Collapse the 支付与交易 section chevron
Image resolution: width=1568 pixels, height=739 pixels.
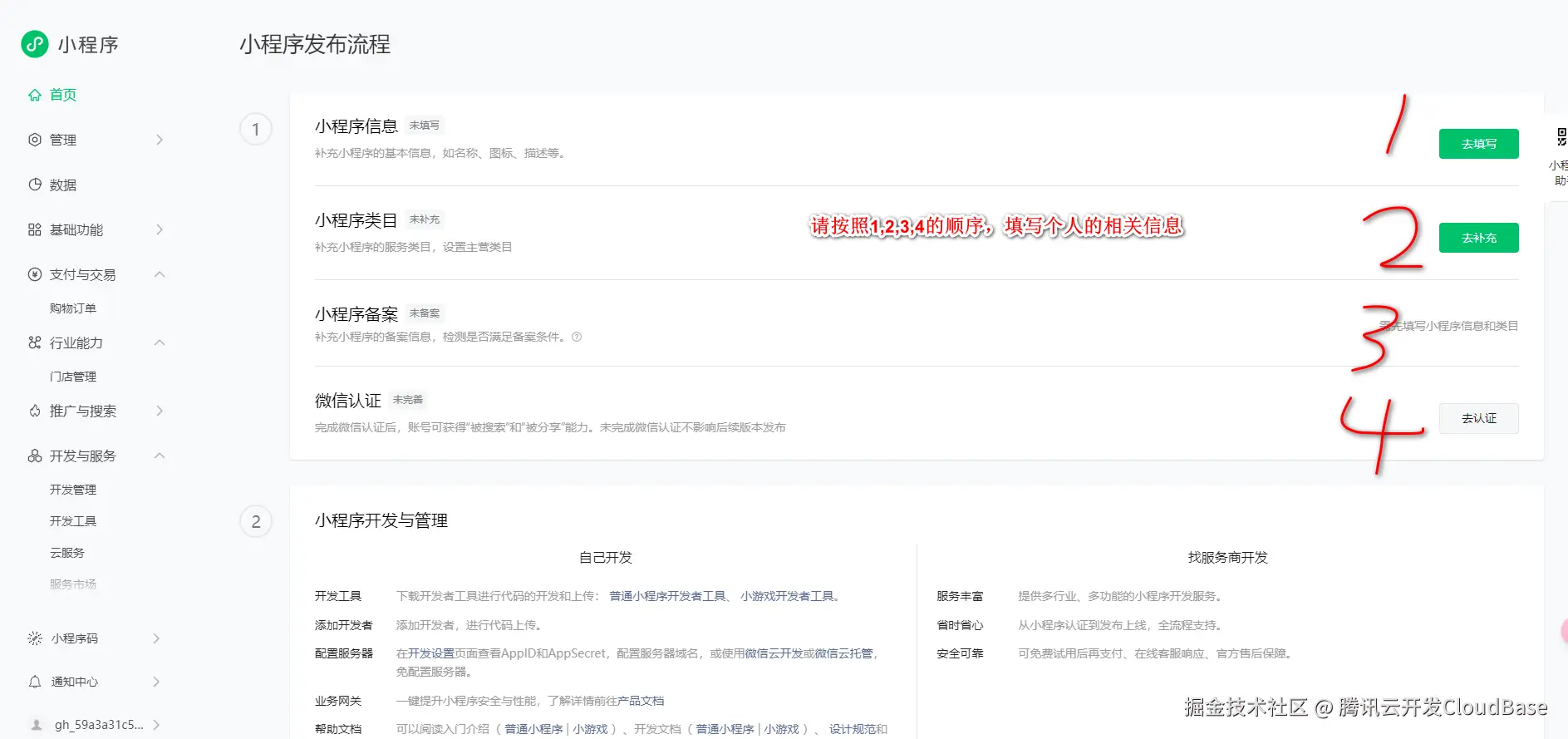[x=160, y=274]
